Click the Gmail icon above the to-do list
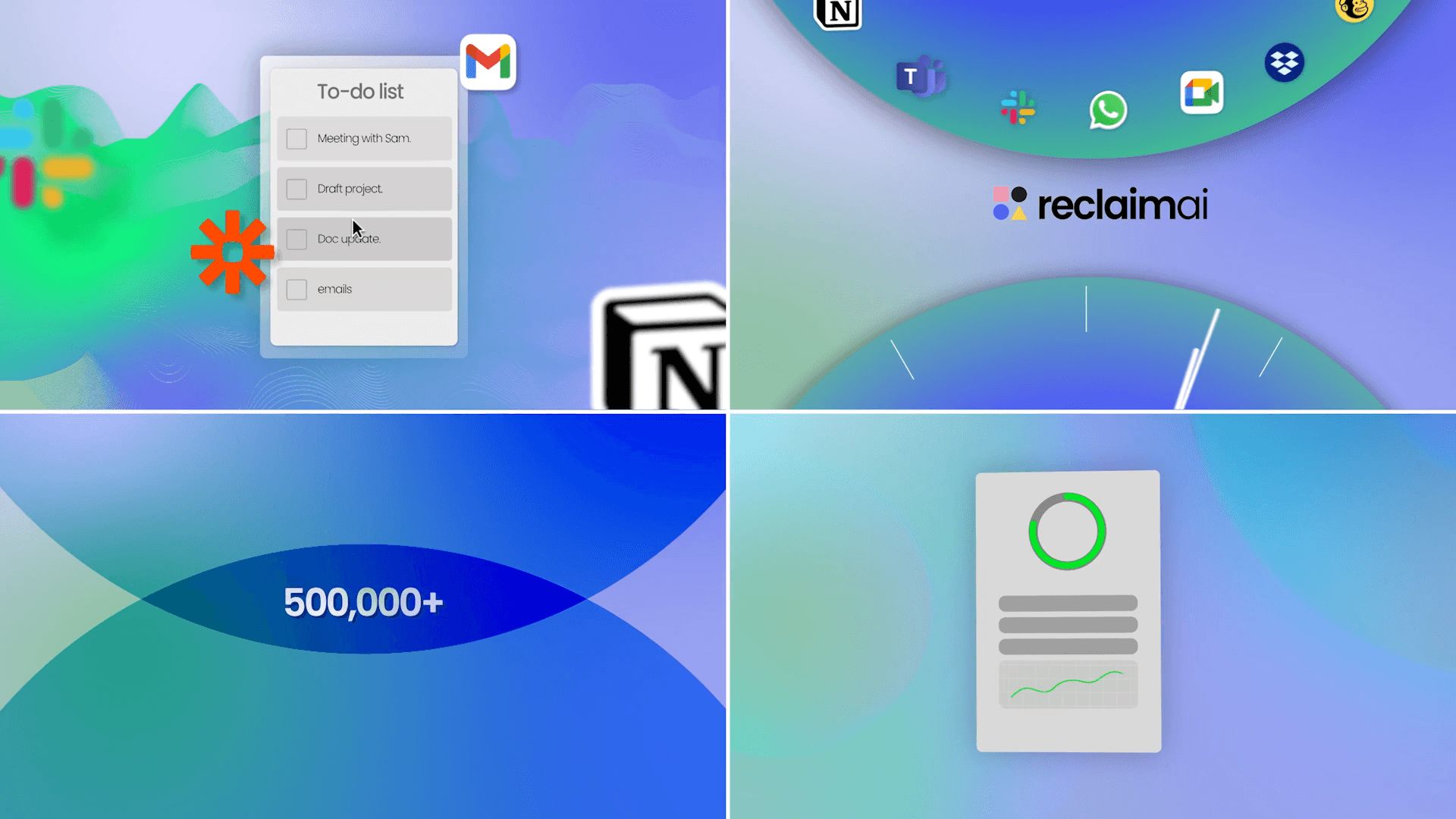 pos(488,62)
